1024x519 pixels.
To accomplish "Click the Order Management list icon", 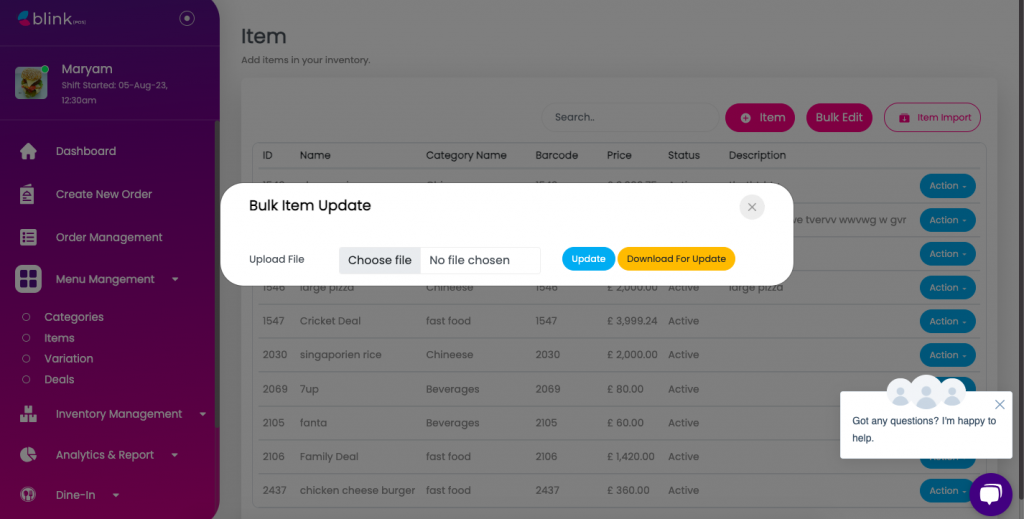I will coord(28,237).
